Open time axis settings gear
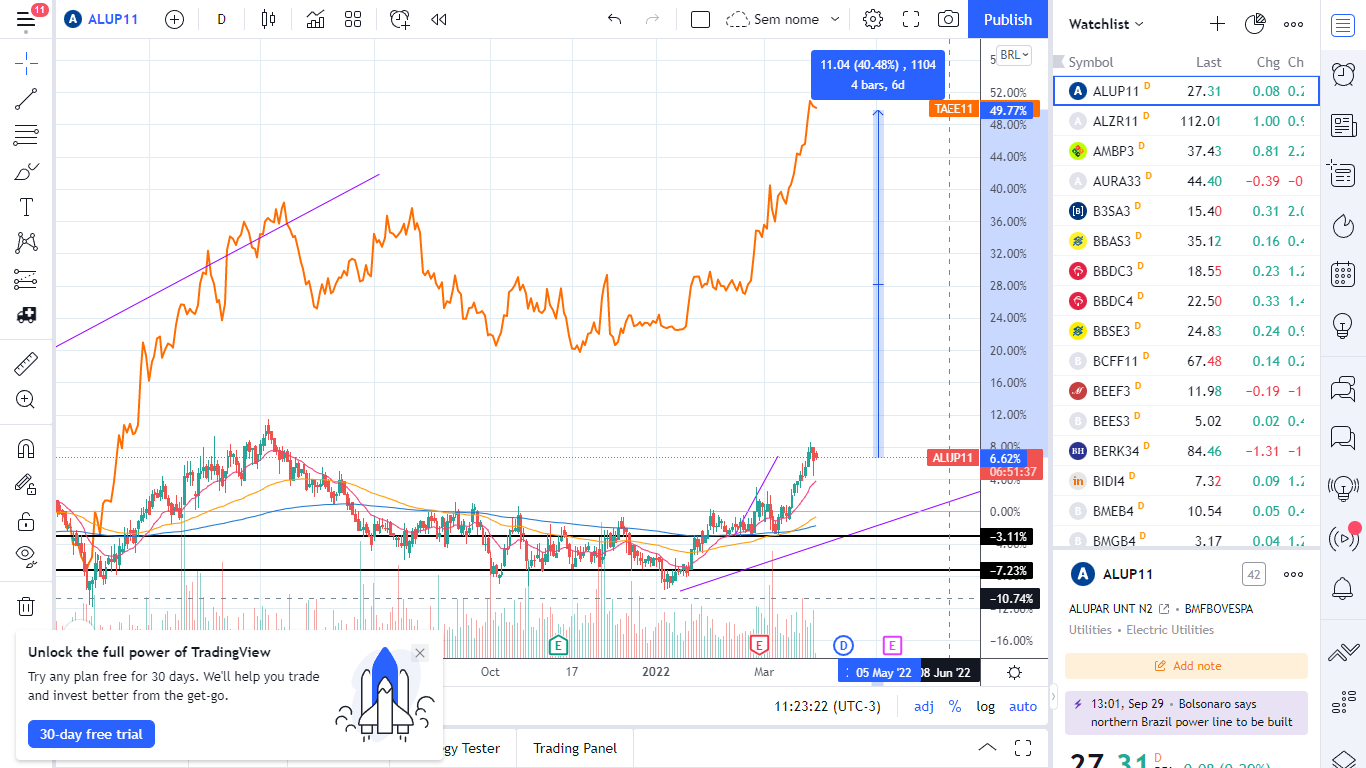Image resolution: width=1366 pixels, height=768 pixels. point(1014,672)
